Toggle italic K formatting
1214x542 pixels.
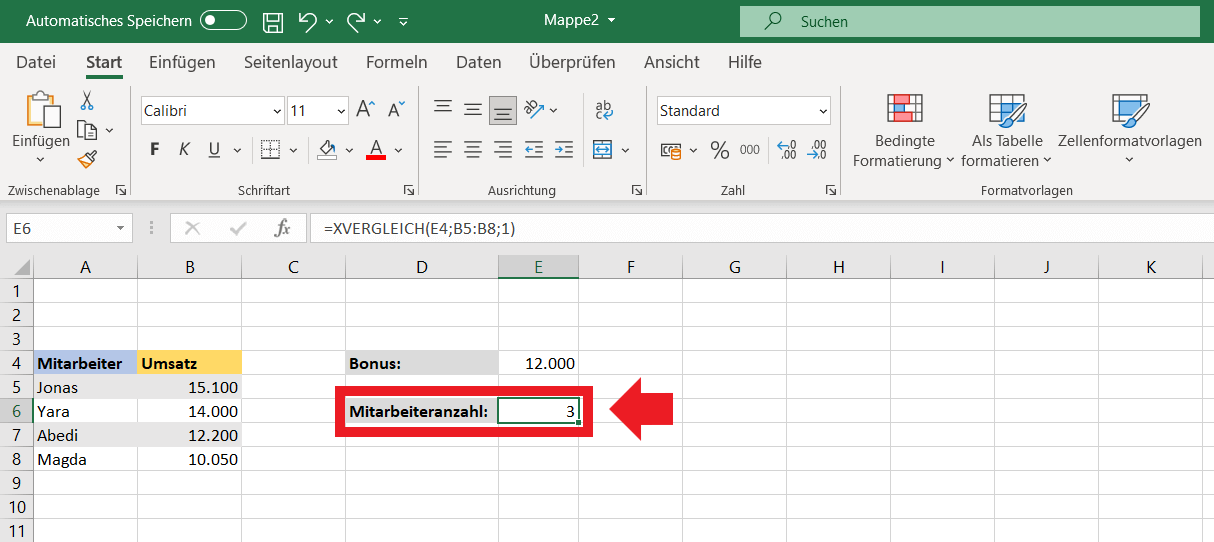pos(184,150)
